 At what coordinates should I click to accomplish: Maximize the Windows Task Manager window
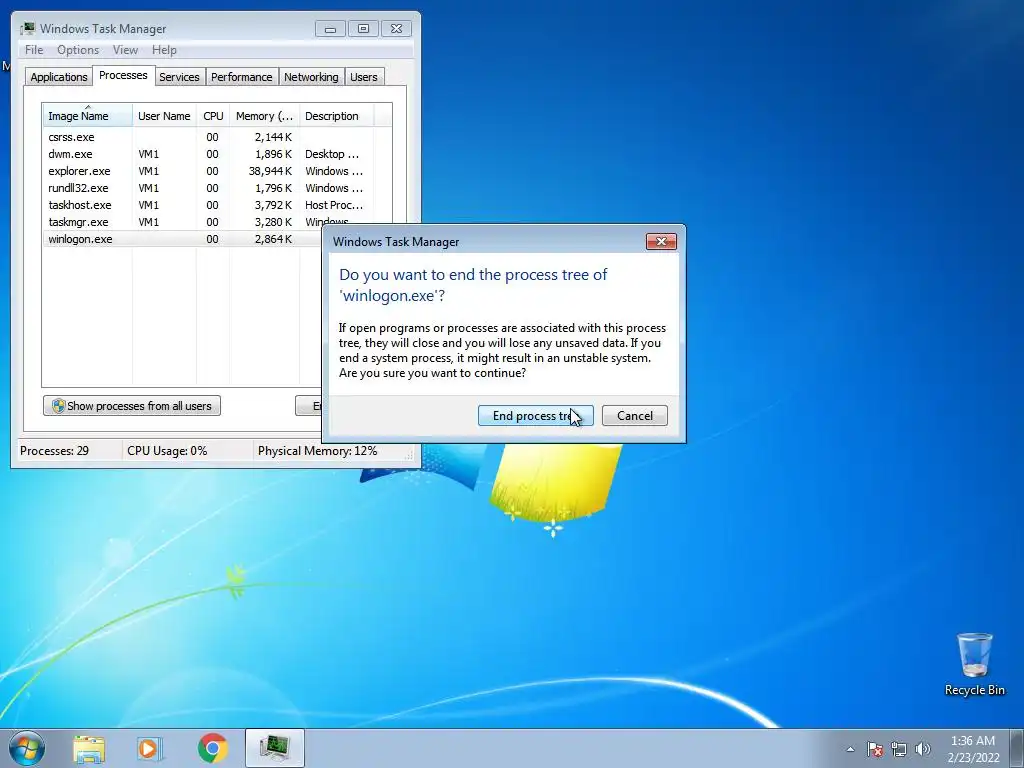pyautogui.click(x=363, y=29)
